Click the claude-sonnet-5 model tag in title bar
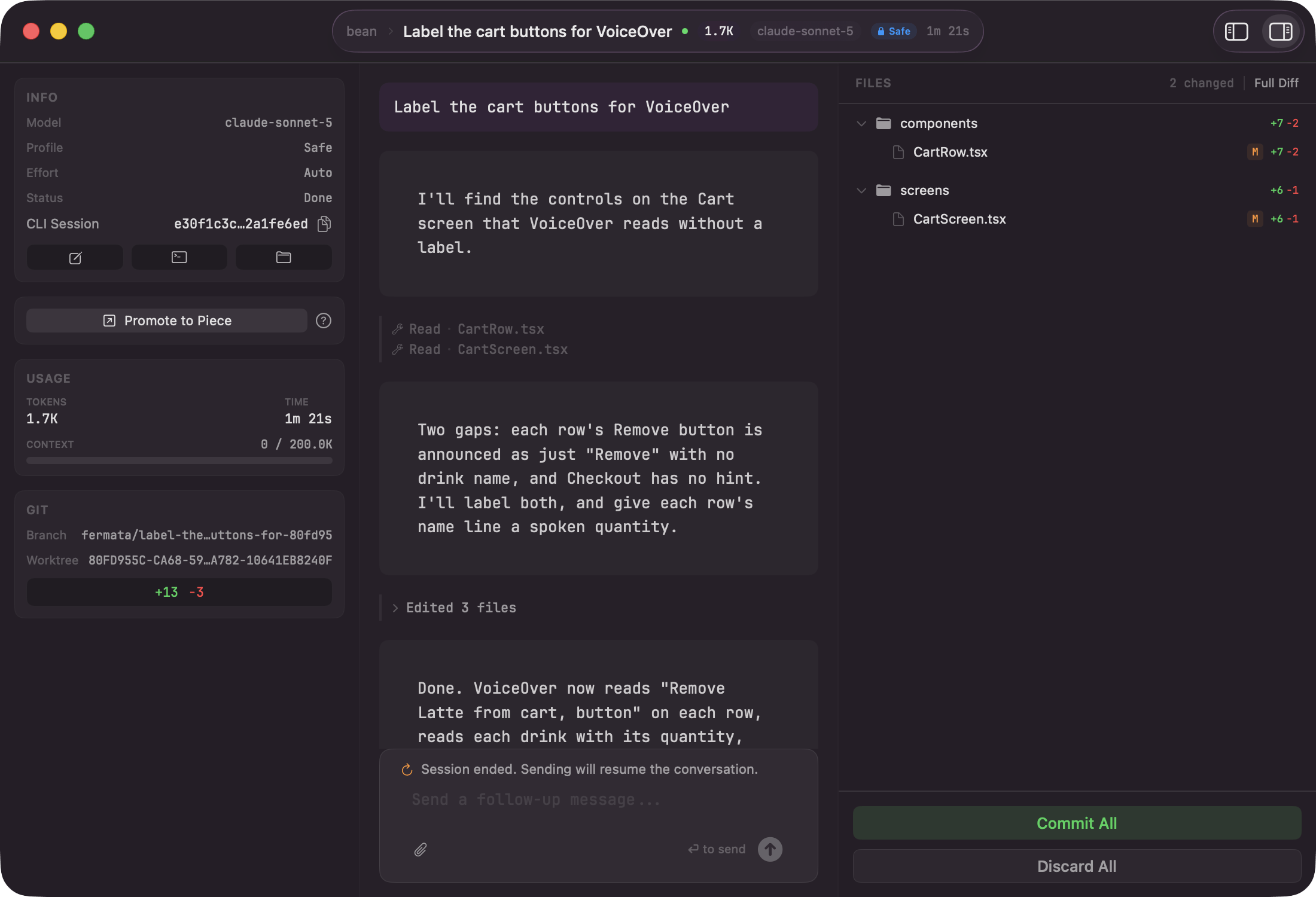This screenshot has width=1316, height=897. (x=805, y=31)
